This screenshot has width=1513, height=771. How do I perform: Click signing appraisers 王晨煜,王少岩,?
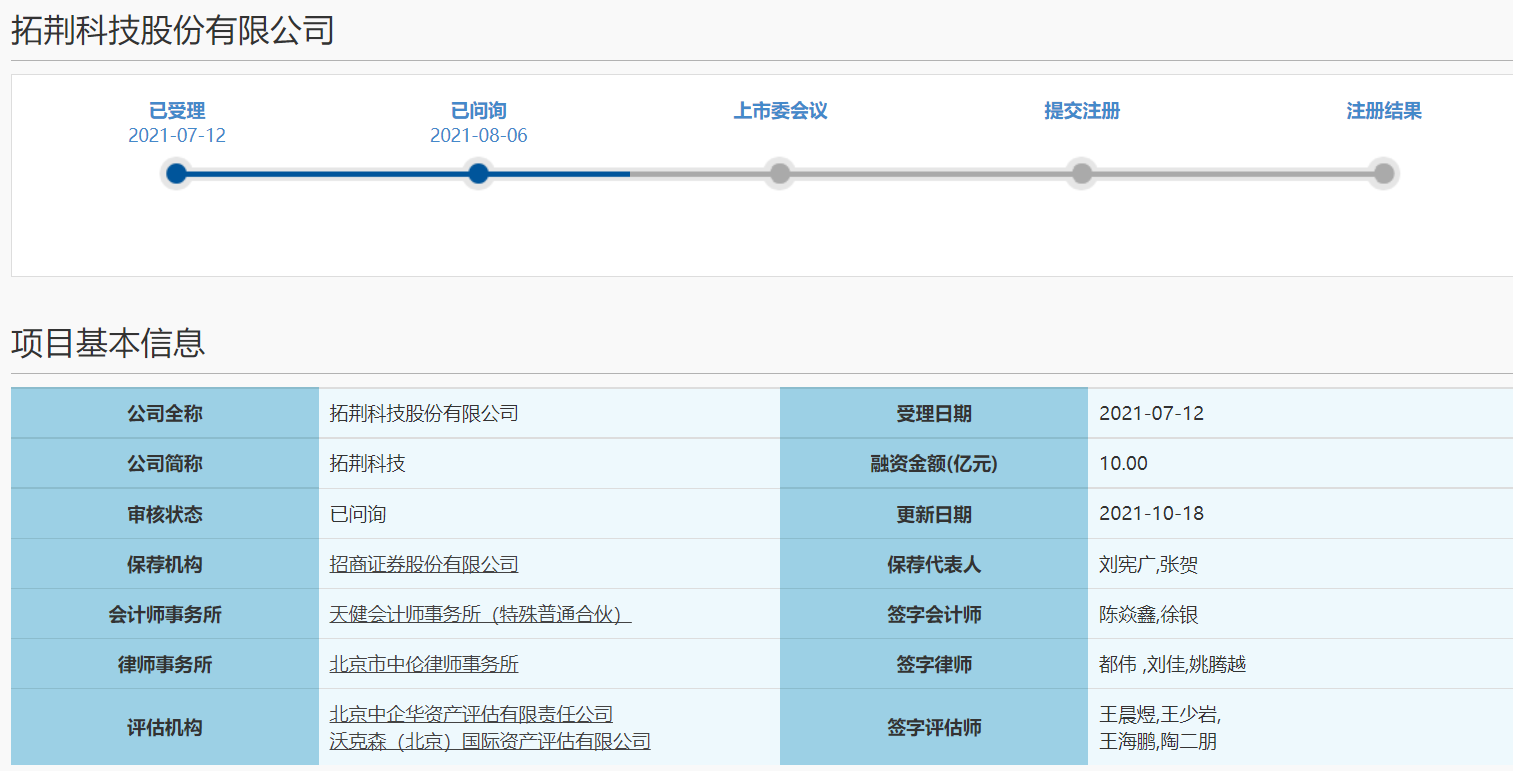pos(1160,714)
